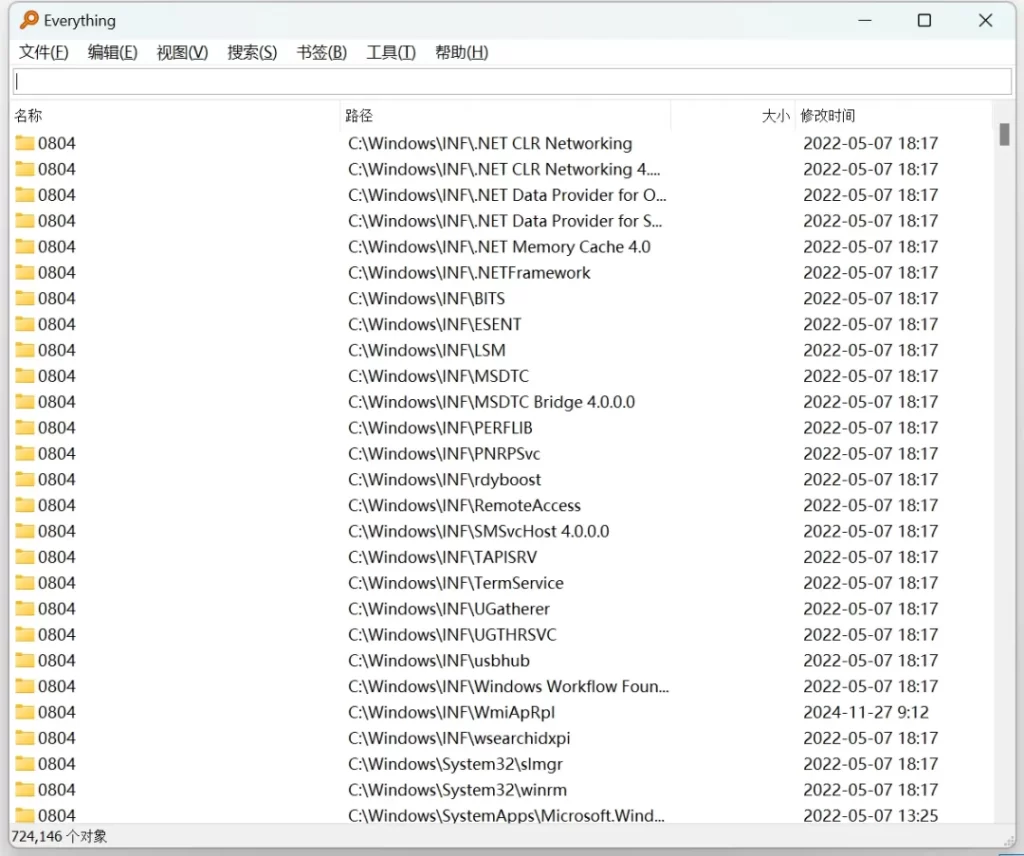Viewport: 1024px width, 856px height.
Task: Click path C:\Windows\INF\.NET Memory Cache 4.0
Action: 499,247
